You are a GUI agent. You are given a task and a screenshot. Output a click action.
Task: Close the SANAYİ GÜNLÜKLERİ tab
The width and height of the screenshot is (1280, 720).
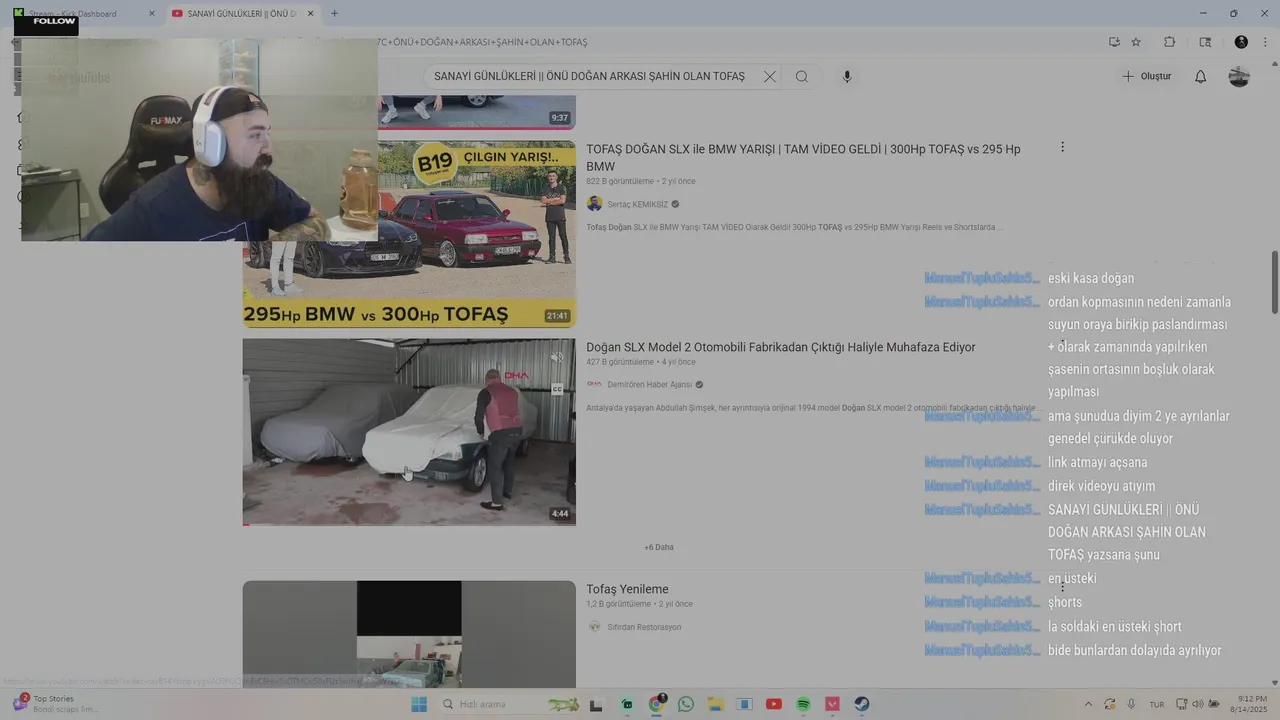pos(310,14)
